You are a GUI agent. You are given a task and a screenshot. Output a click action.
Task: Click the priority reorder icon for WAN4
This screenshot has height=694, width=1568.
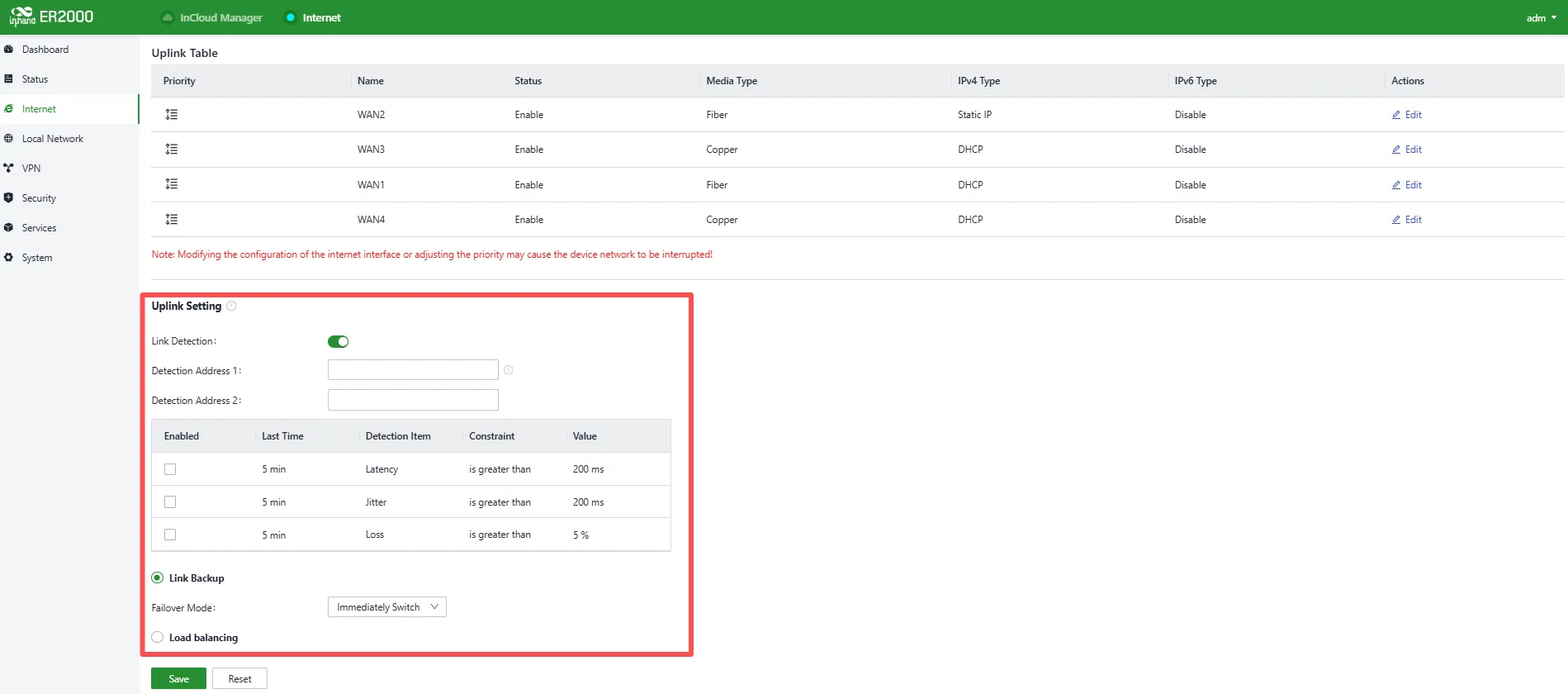tap(172, 220)
